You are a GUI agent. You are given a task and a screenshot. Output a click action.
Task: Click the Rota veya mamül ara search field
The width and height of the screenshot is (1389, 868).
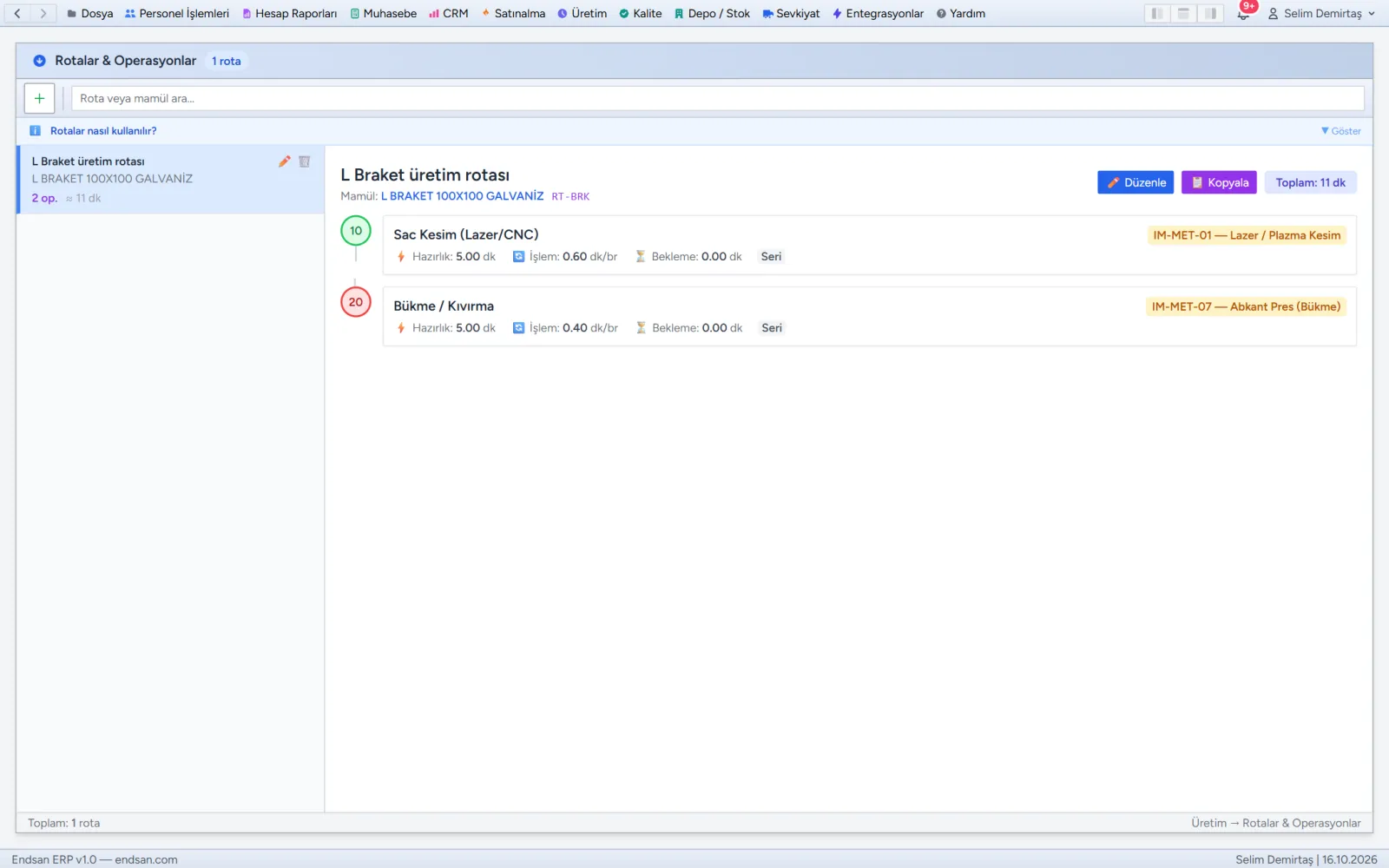[718, 98]
